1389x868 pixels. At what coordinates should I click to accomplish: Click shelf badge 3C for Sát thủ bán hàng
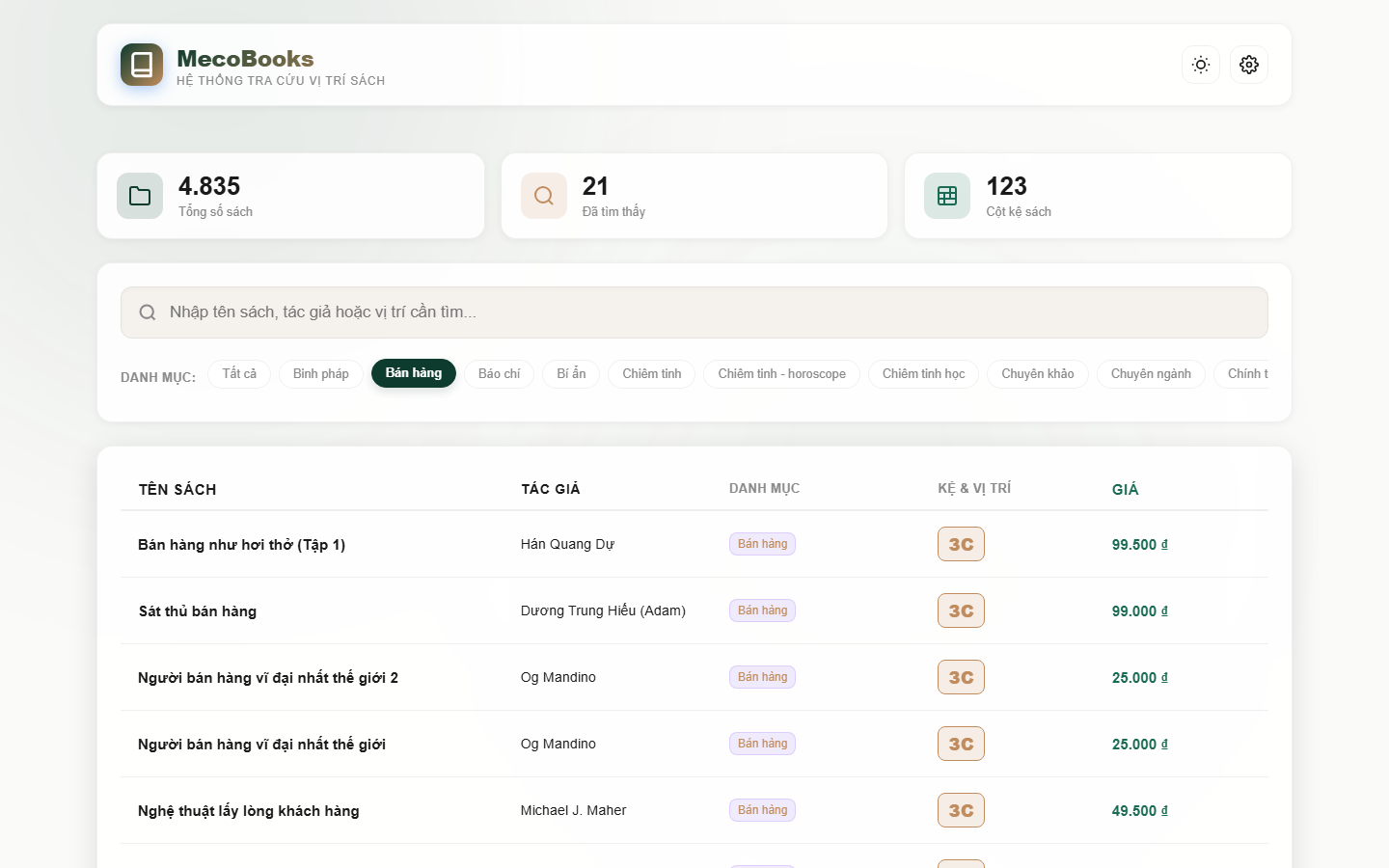click(x=961, y=610)
